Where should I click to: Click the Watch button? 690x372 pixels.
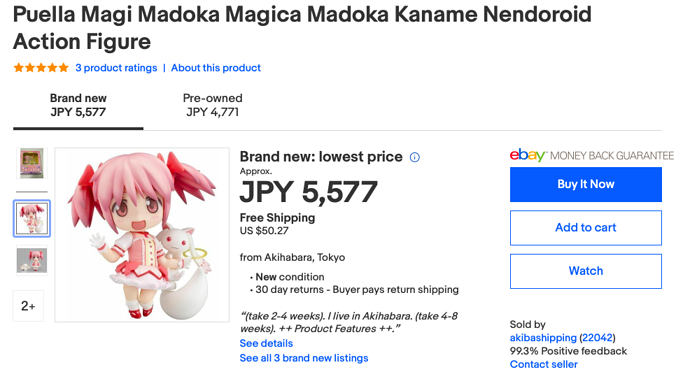586,271
